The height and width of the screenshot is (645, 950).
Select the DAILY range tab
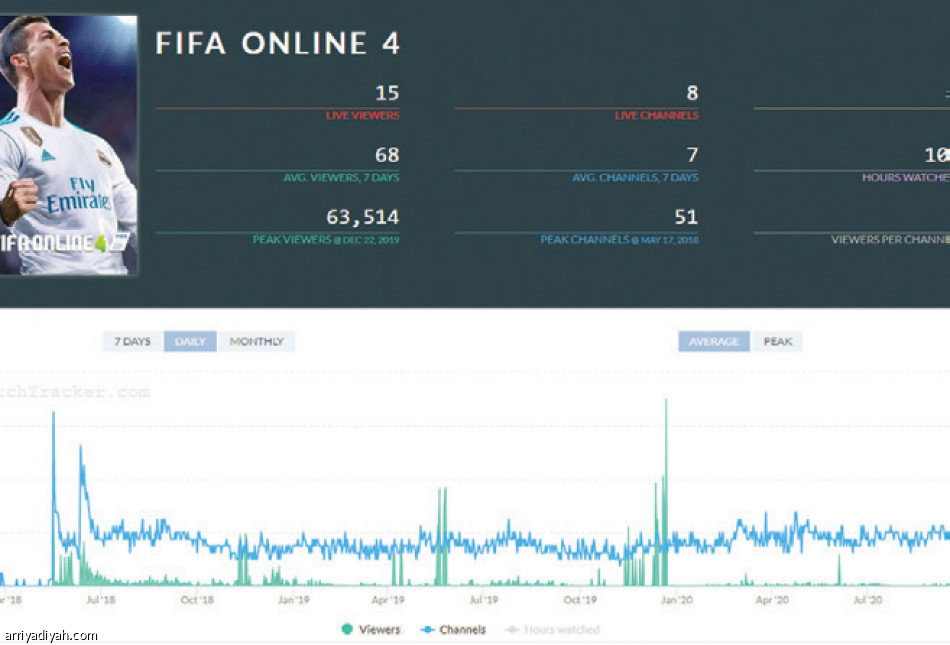190,342
